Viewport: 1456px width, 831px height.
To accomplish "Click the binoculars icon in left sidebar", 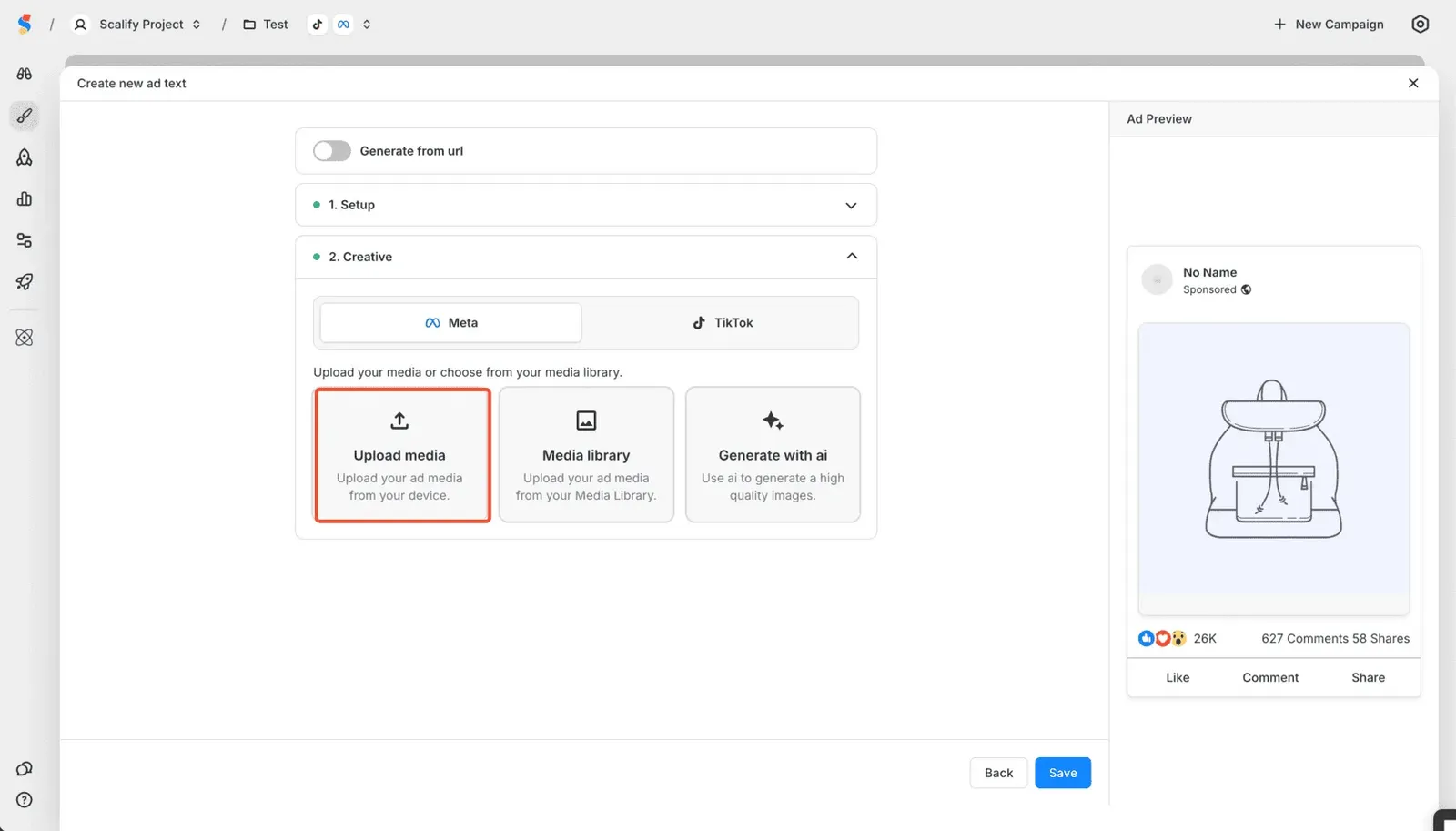I will [25, 74].
